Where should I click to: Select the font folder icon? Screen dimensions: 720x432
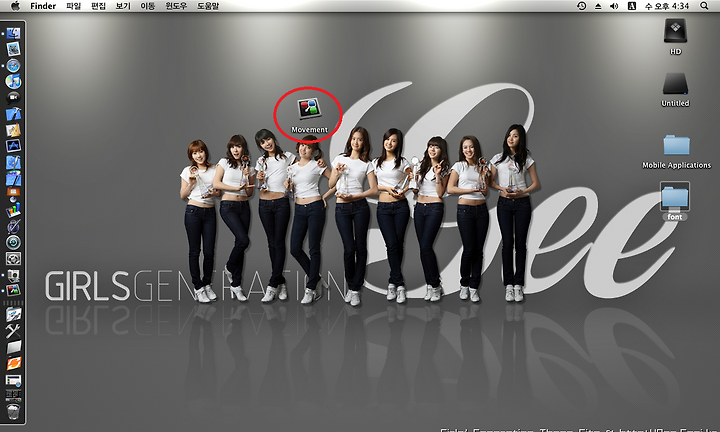[675, 196]
